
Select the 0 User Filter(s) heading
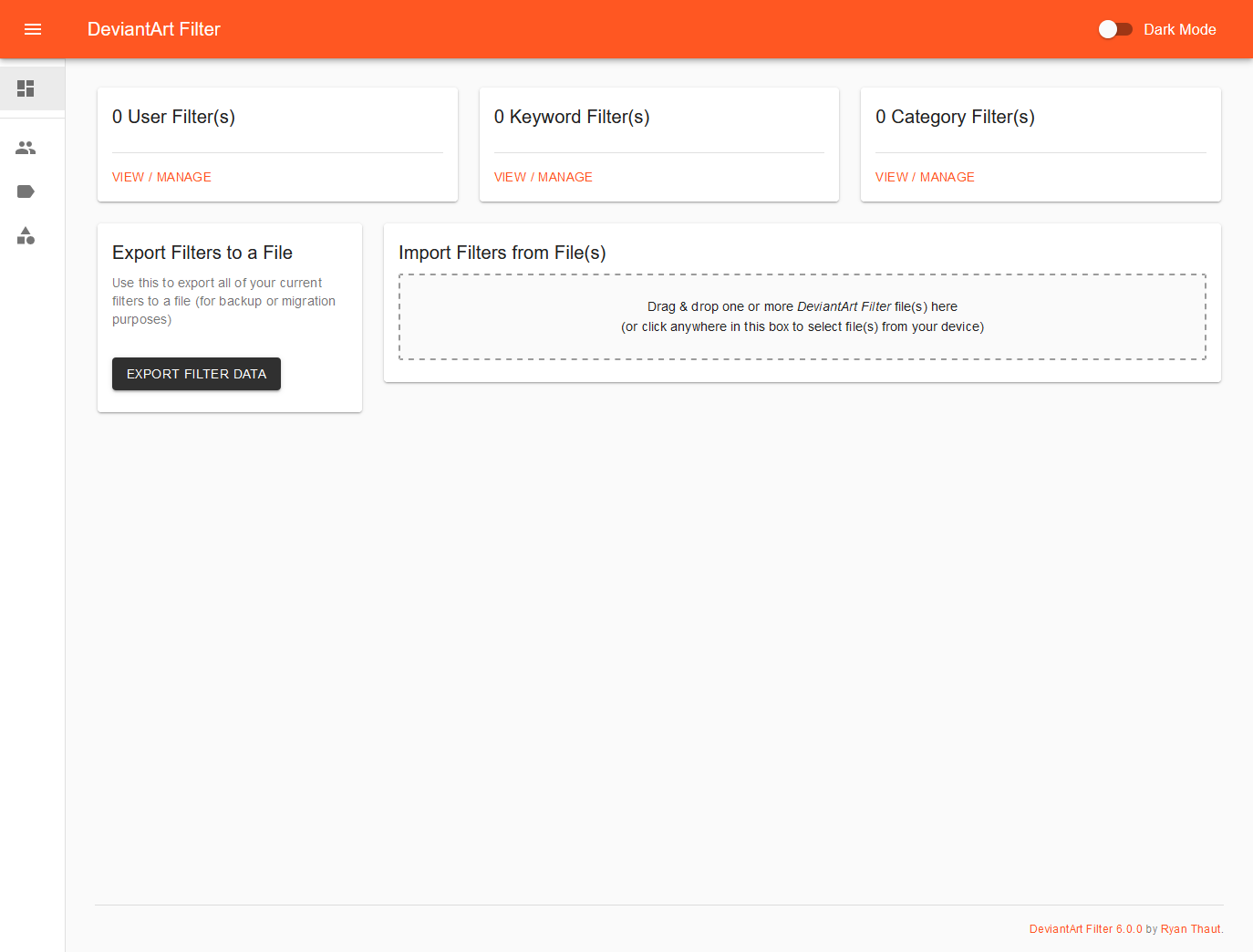pyautogui.click(x=173, y=117)
